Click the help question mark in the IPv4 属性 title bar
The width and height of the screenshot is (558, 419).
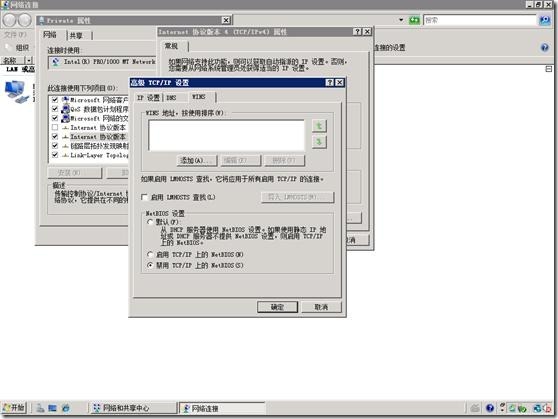tap(358, 32)
